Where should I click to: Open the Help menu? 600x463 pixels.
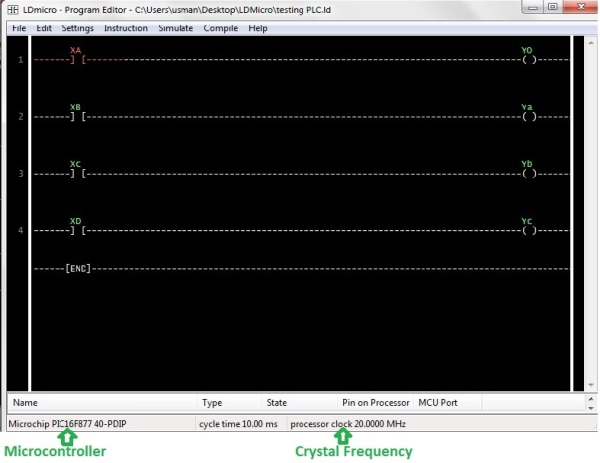[258, 28]
